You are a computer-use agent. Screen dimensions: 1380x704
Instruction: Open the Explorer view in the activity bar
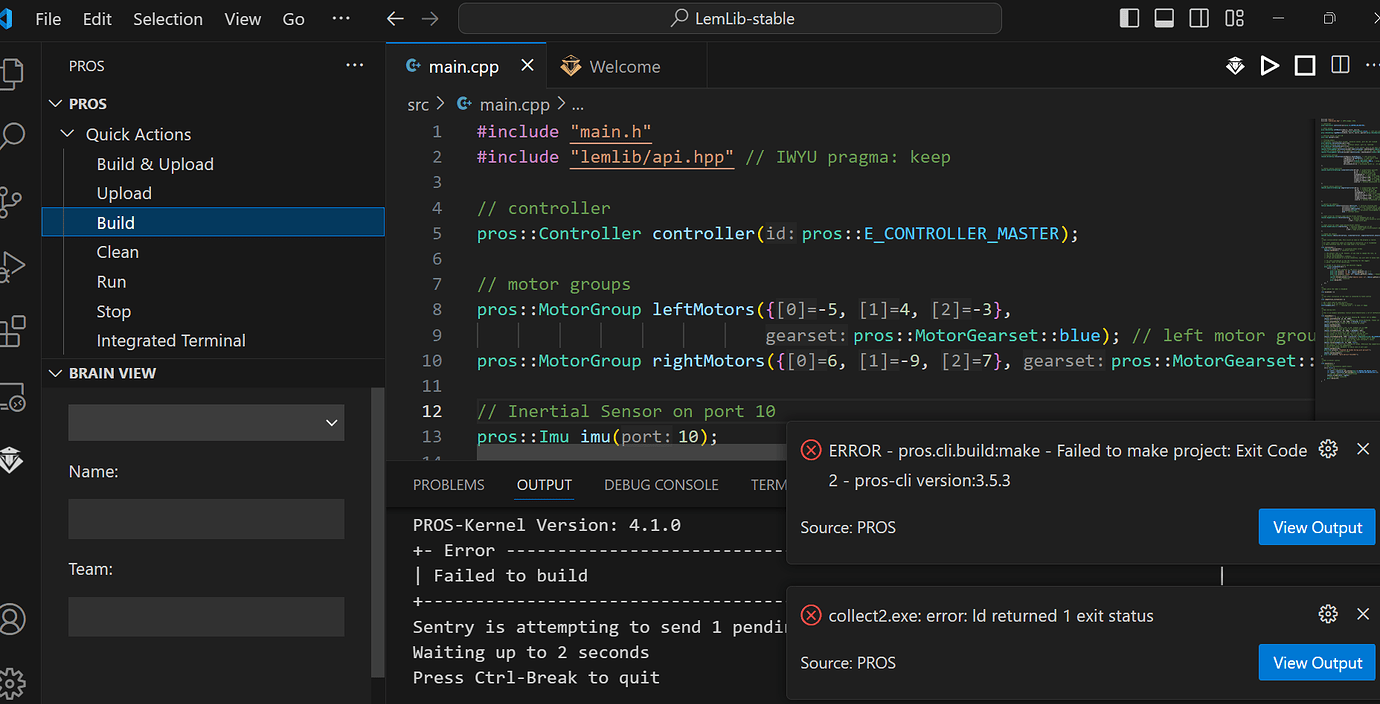pos(12,70)
